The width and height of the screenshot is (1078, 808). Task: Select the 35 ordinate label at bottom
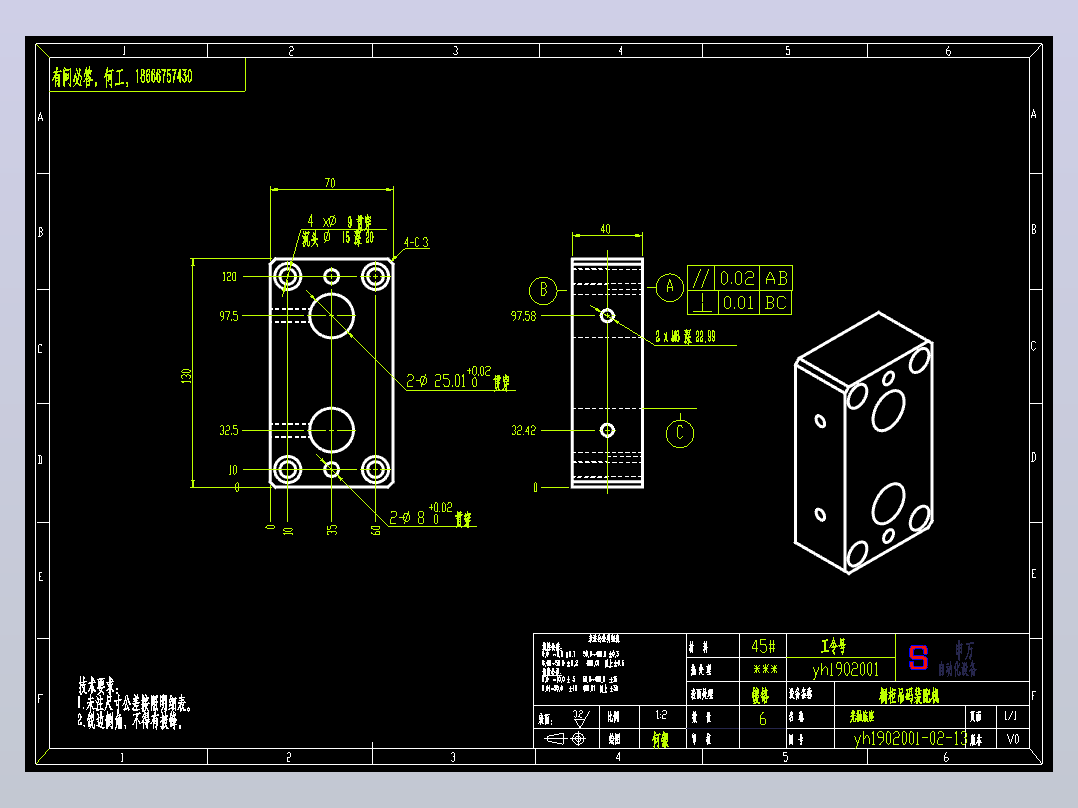pyautogui.click(x=331, y=530)
